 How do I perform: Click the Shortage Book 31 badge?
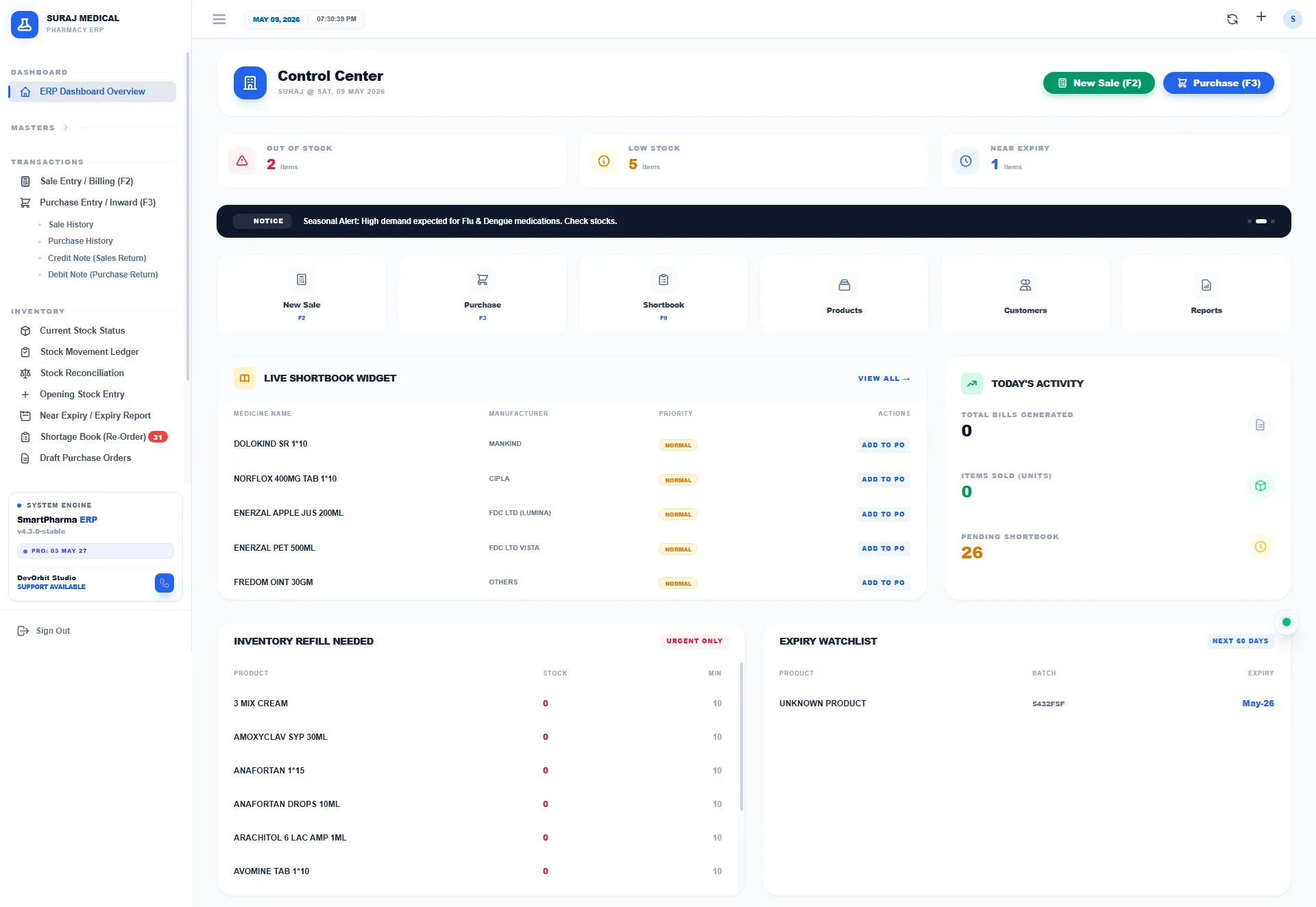pos(158,437)
